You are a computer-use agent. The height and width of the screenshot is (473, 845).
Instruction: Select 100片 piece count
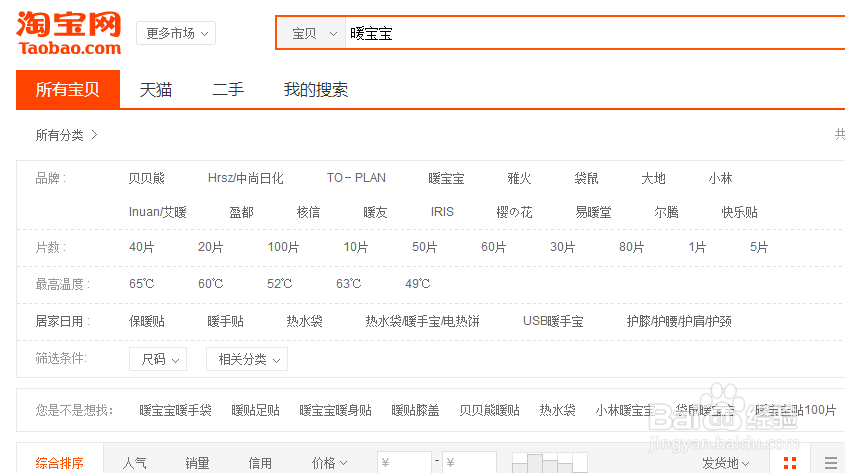coord(283,247)
